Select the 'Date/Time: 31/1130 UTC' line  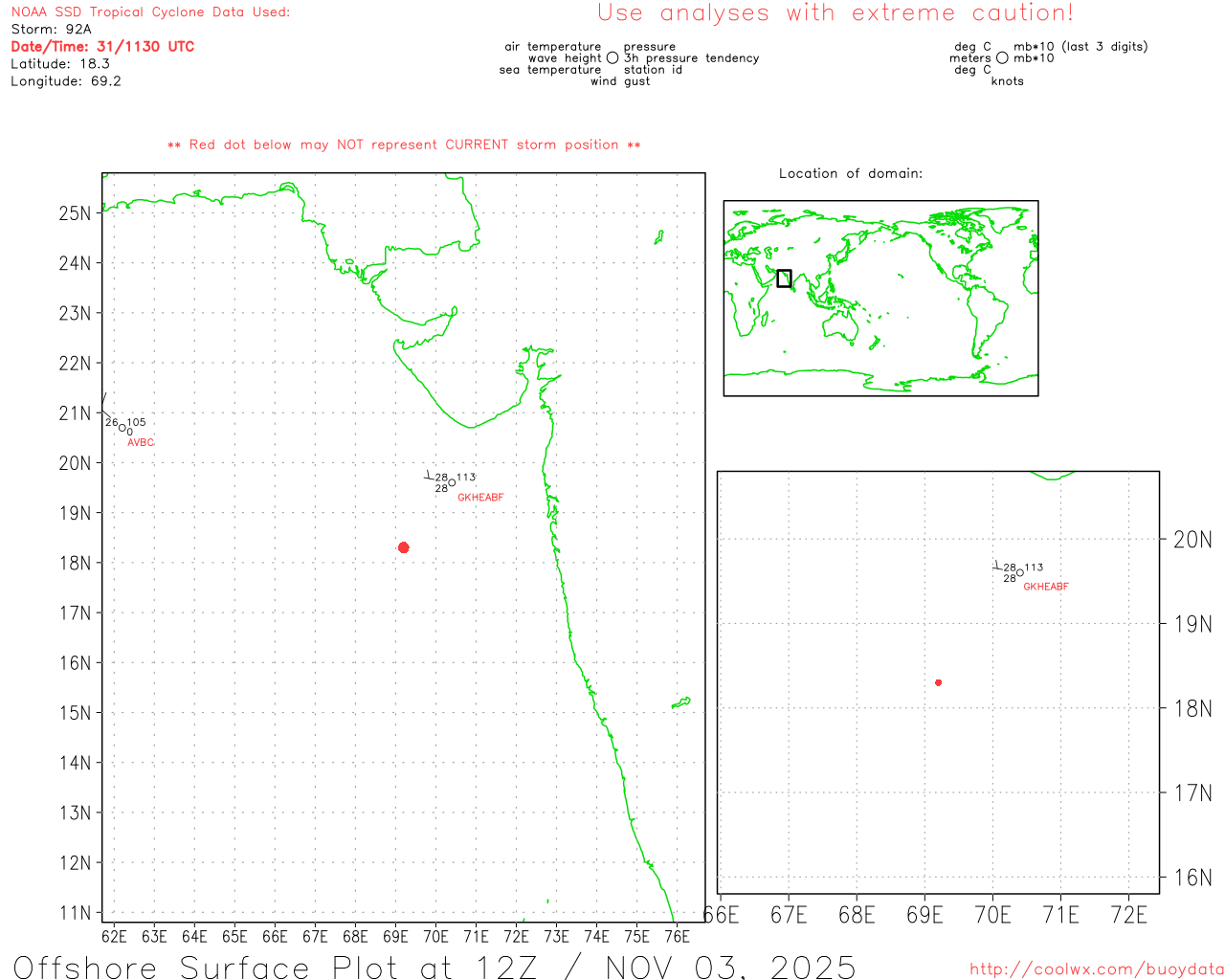point(102,47)
